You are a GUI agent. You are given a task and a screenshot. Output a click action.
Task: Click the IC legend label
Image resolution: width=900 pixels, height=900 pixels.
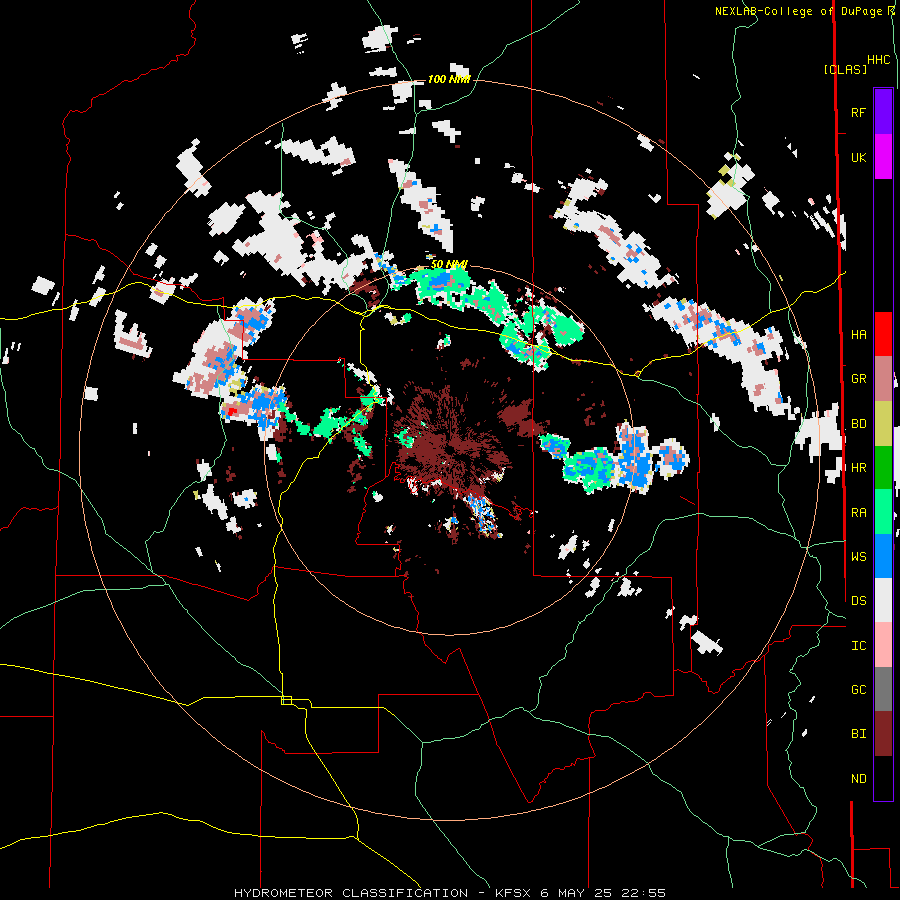[858, 645]
